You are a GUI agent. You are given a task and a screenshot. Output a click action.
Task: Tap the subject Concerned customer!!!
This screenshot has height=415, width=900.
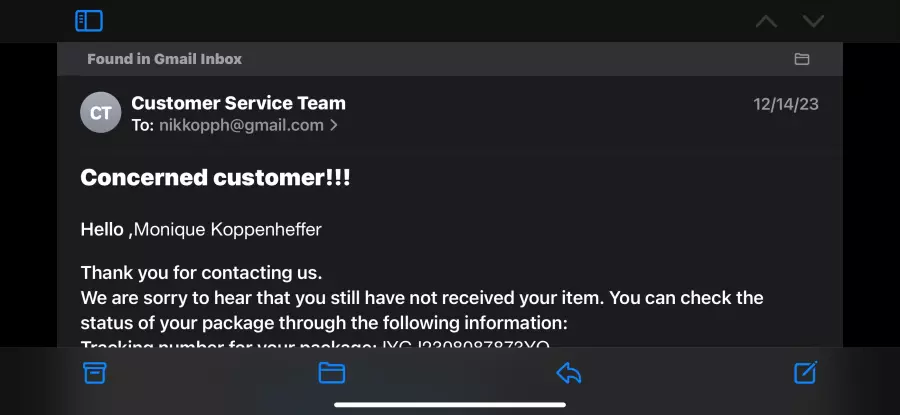click(x=215, y=177)
